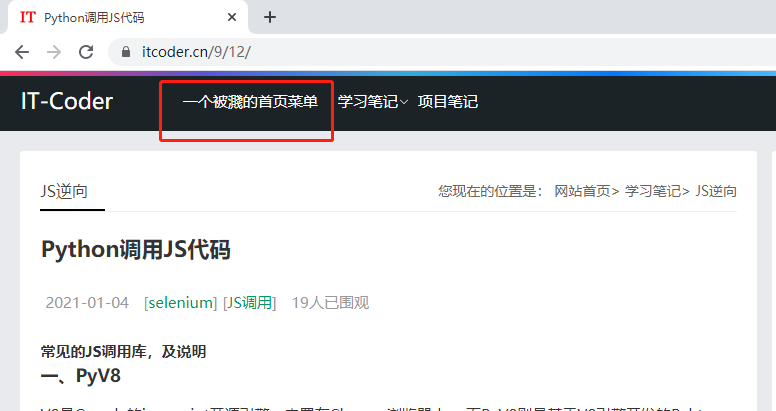Expand the 学习笔记 dropdown menu
Viewport: 776px width, 411px height.
pos(372,102)
